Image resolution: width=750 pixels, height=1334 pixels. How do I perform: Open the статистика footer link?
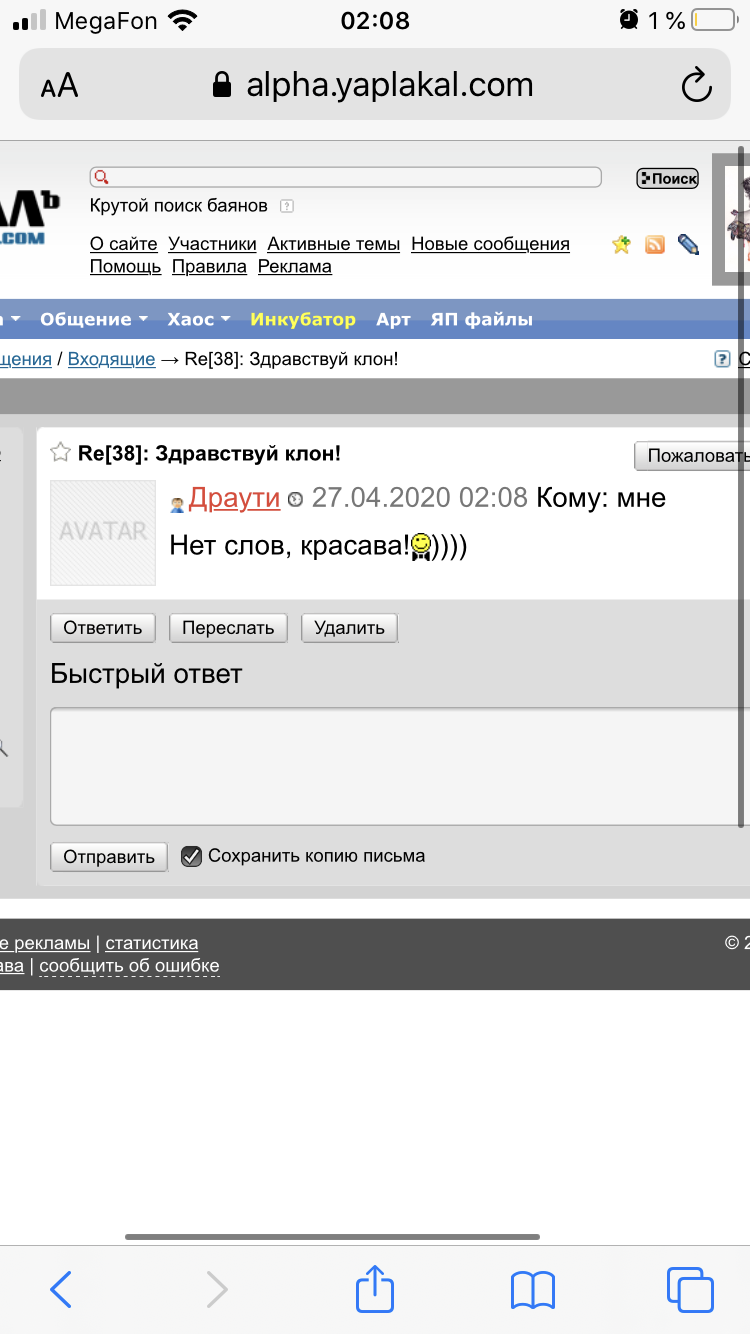152,943
